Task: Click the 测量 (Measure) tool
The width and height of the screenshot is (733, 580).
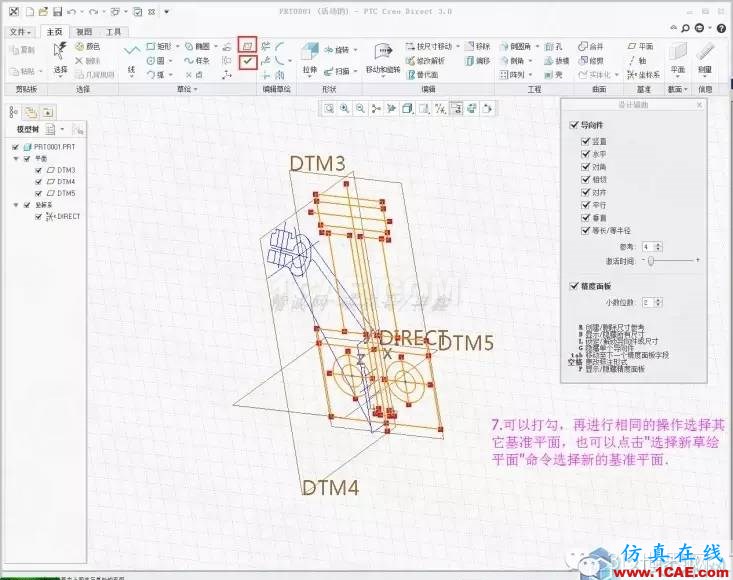Action: click(x=705, y=58)
